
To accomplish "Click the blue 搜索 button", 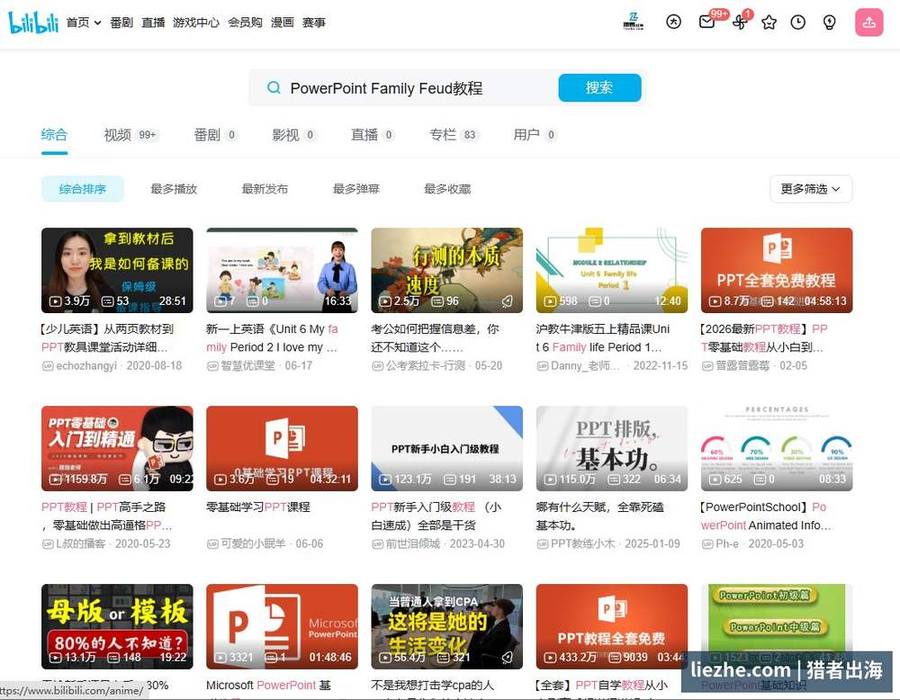I will pos(600,88).
